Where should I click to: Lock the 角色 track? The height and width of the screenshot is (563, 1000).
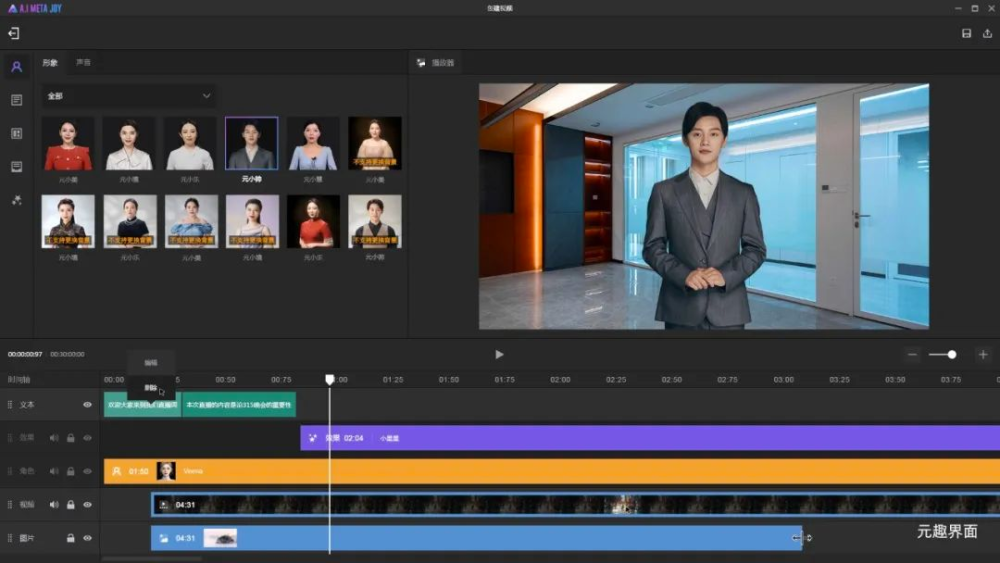click(71, 471)
